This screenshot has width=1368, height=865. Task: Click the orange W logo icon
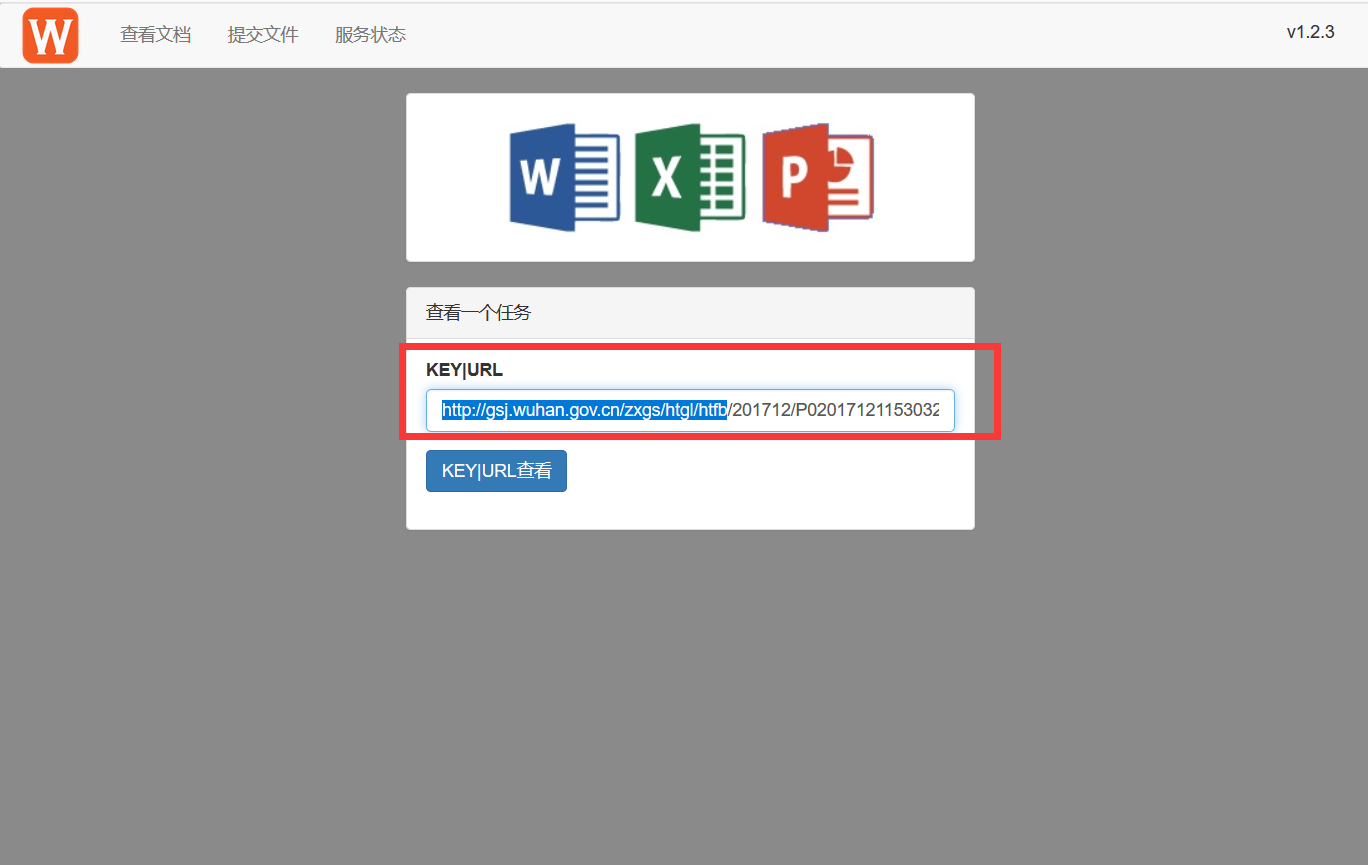[x=50, y=35]
